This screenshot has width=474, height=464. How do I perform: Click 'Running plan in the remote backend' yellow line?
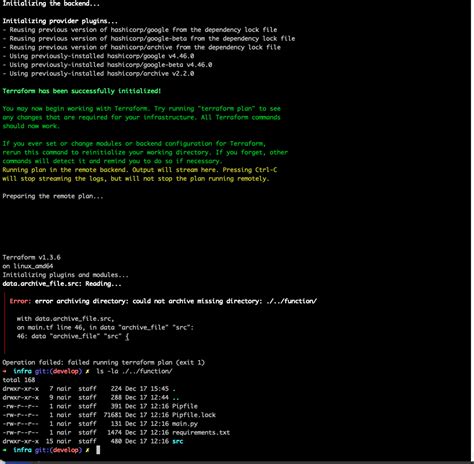(x=140, y=170)
